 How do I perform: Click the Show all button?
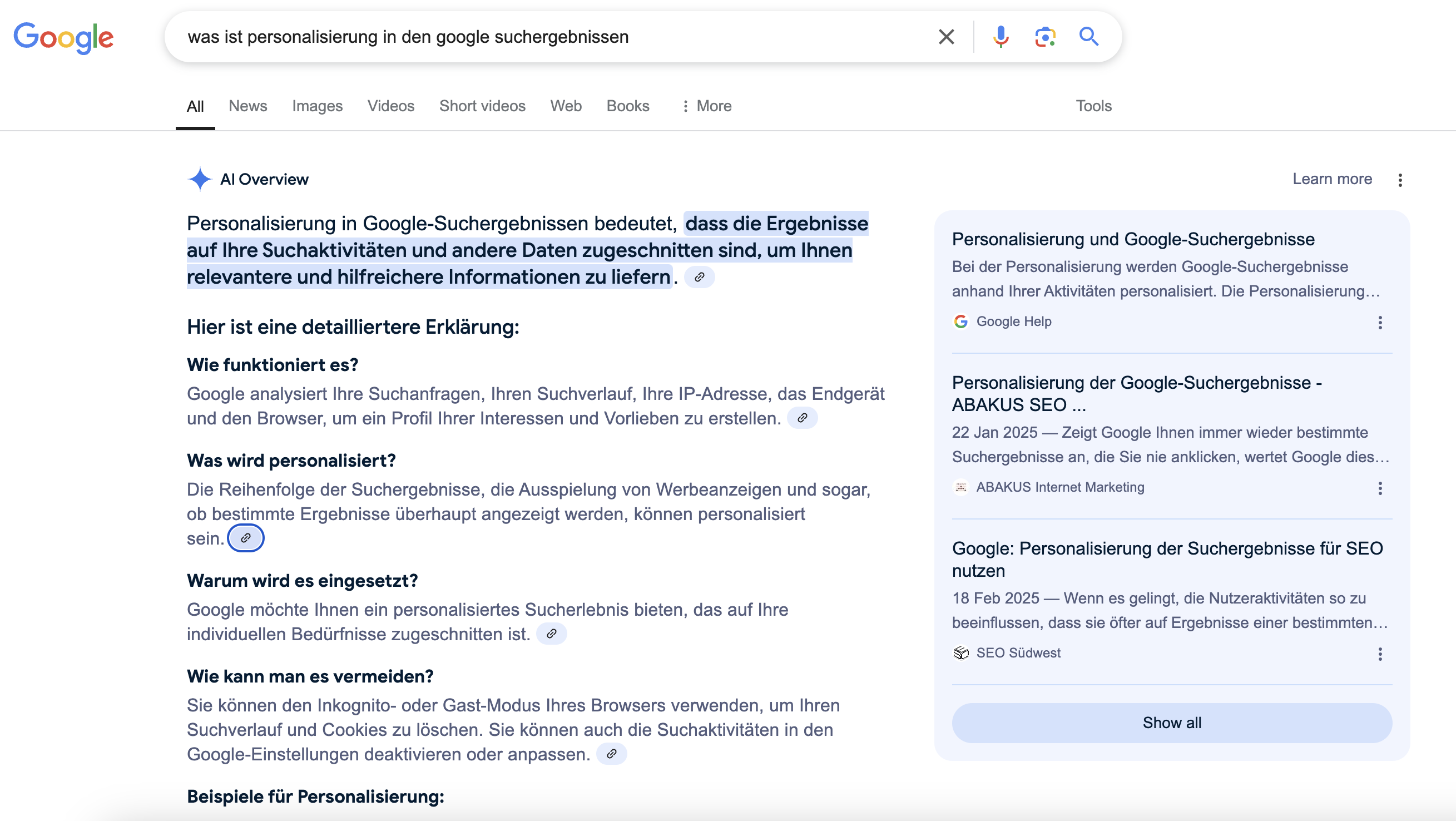(1171, 722)
